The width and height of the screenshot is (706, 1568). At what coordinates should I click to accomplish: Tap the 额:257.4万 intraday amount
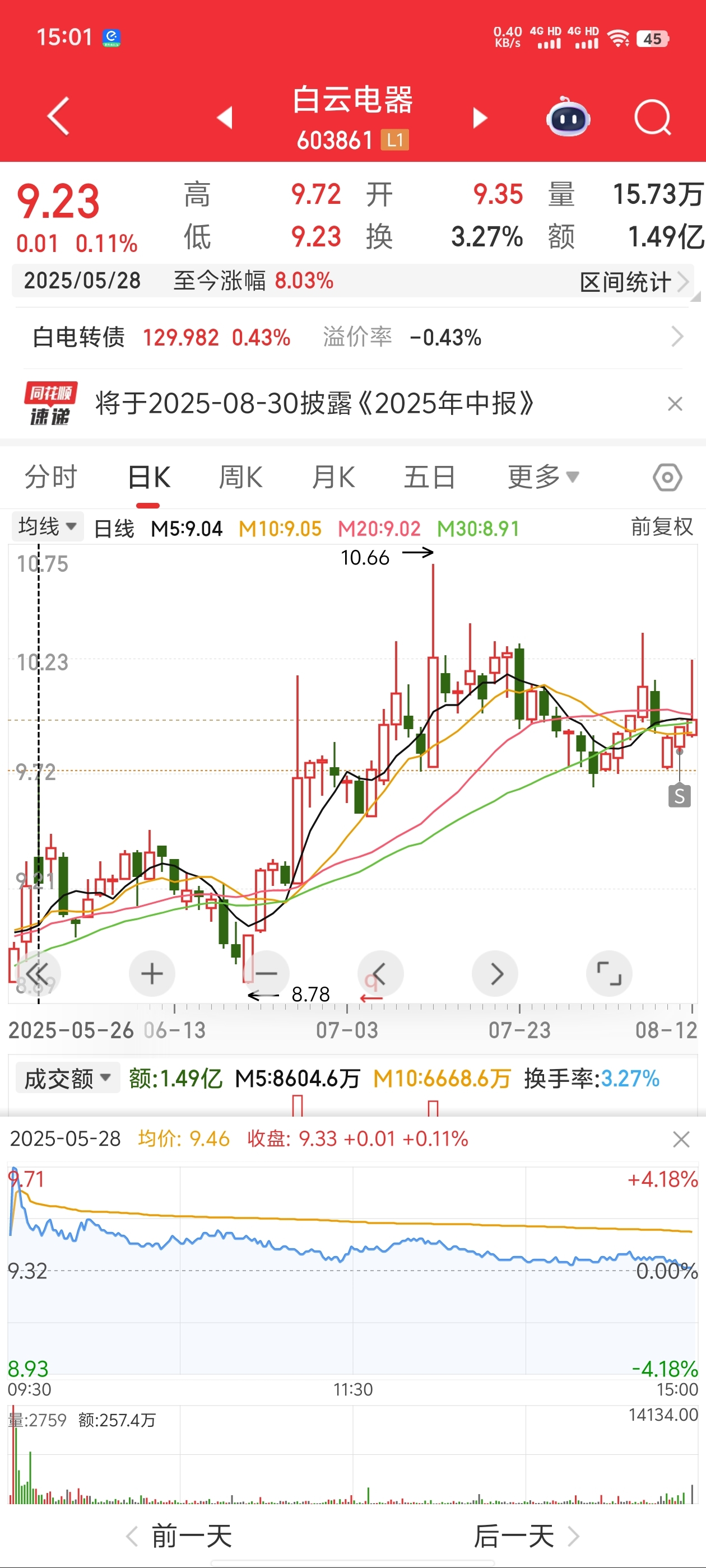(x=117, y=1420)
